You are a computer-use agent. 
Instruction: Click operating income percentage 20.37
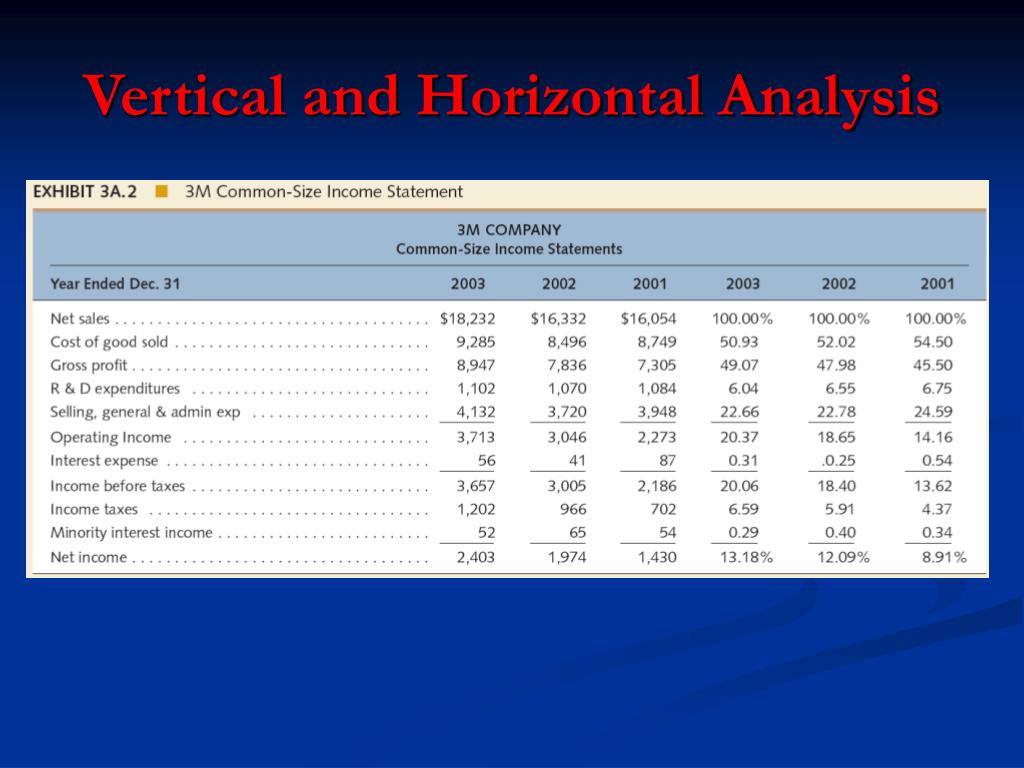point(739,437)
